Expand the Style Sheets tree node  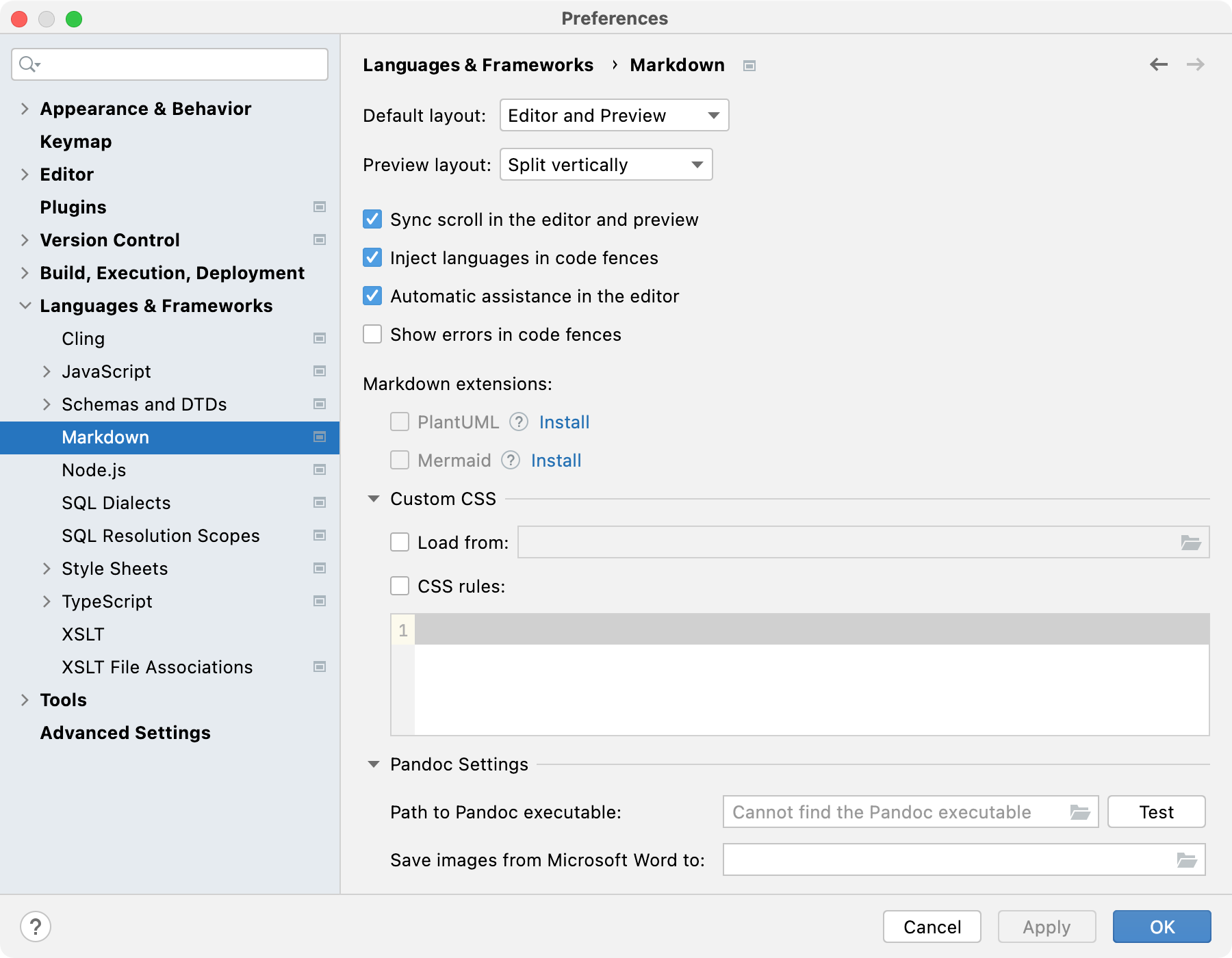pyautogui.click(x=47, y=569)
